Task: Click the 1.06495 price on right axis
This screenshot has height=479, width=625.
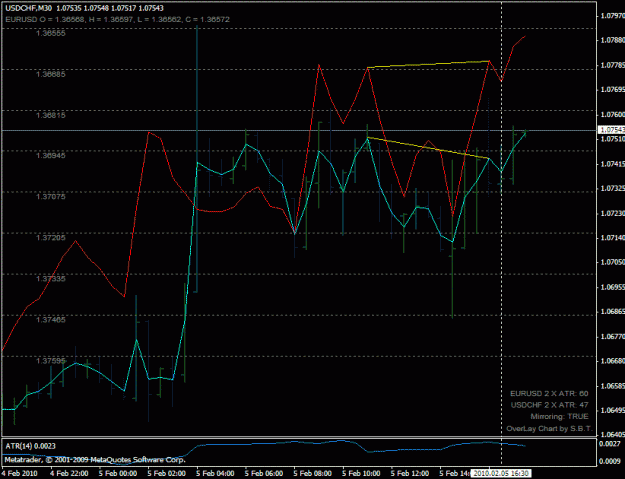Action: click(612, 410)
